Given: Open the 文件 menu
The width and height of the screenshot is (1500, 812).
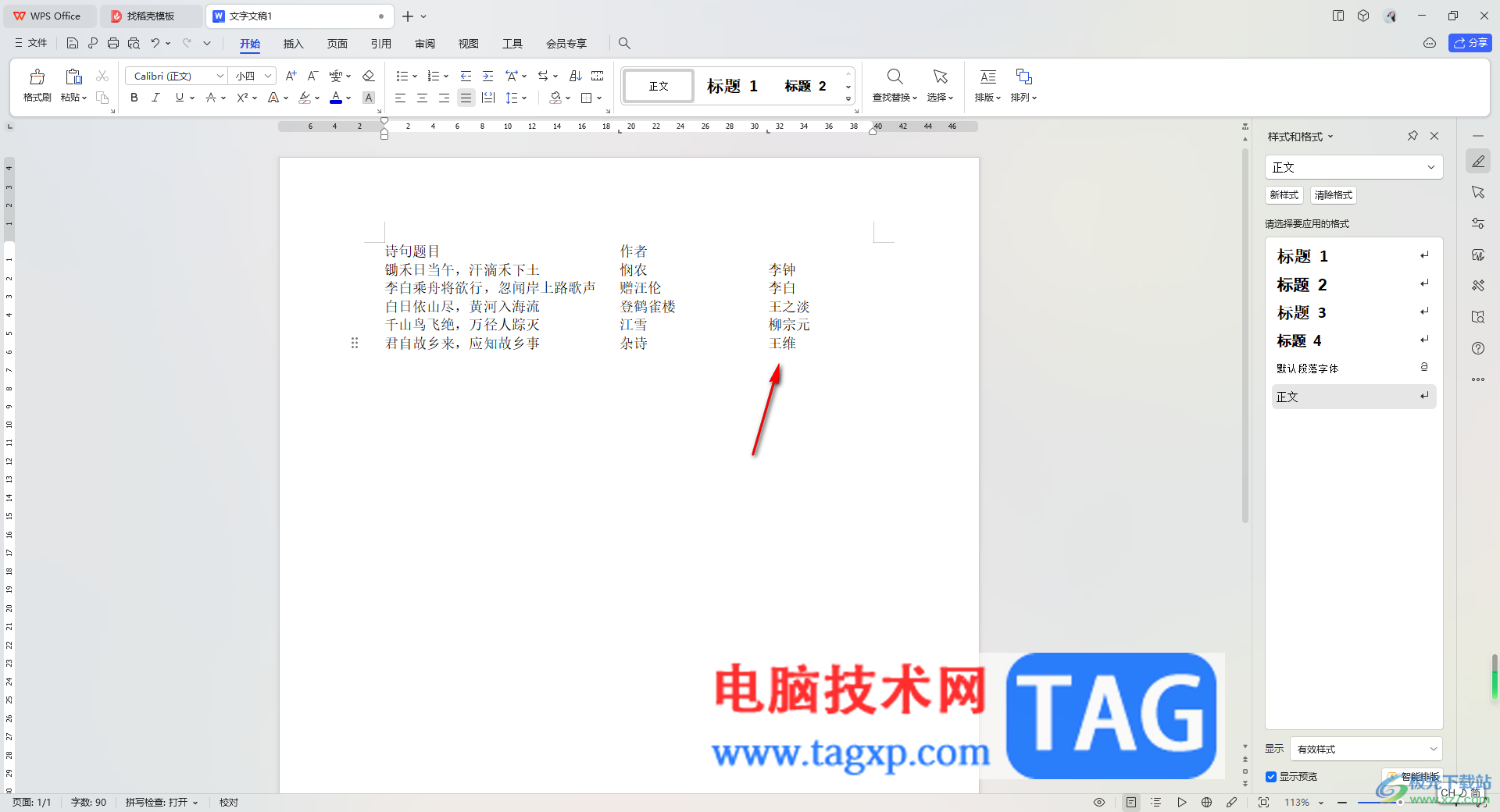Looking at the screenshot, I should point(31,43).
